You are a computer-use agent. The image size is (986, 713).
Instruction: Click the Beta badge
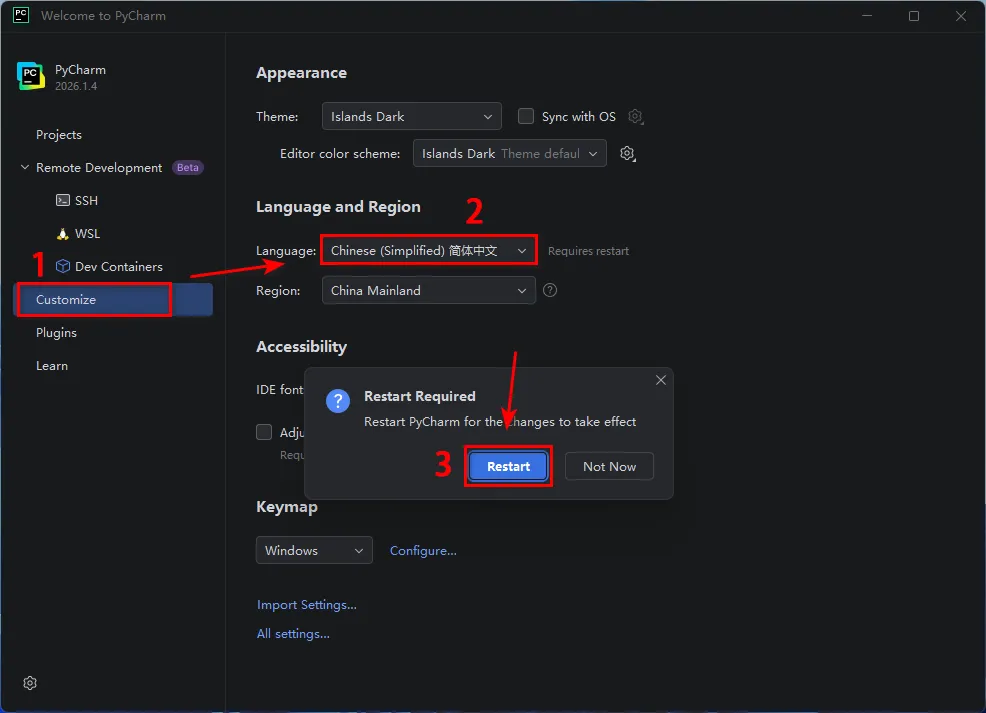pos(187,168)
